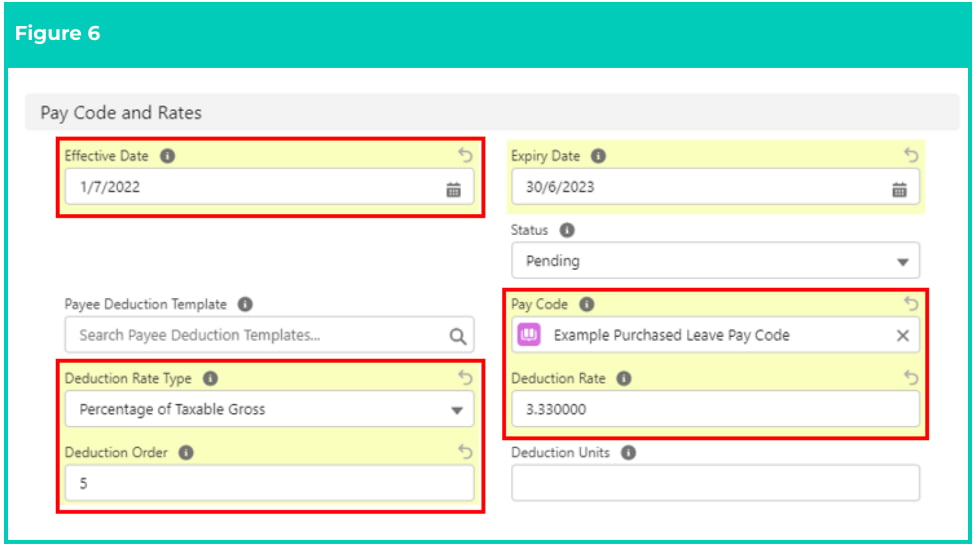Click the Status label
976x548 pixels.
(x=530, y=230)
